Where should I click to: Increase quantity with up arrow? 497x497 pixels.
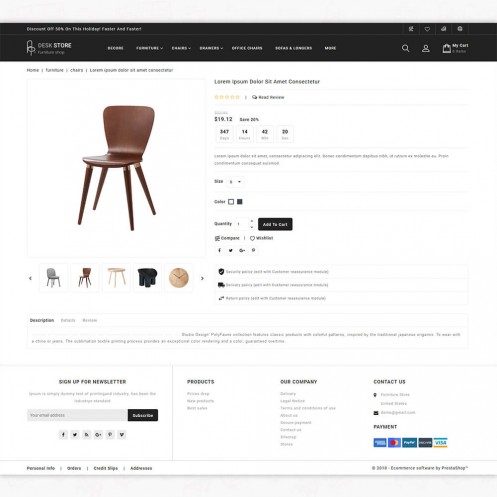(252, 221)
